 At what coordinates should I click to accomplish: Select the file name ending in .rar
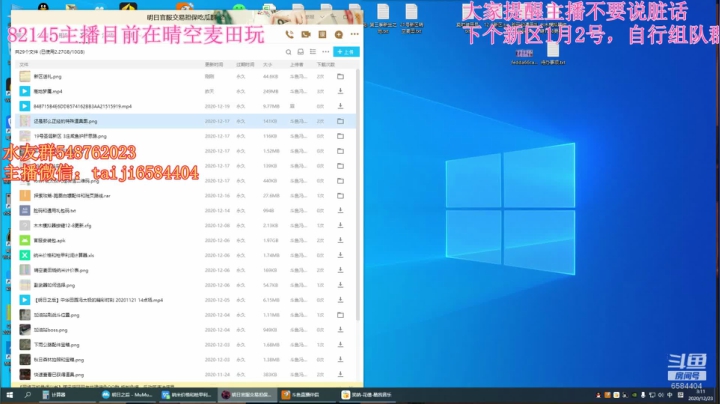[72, 196]
